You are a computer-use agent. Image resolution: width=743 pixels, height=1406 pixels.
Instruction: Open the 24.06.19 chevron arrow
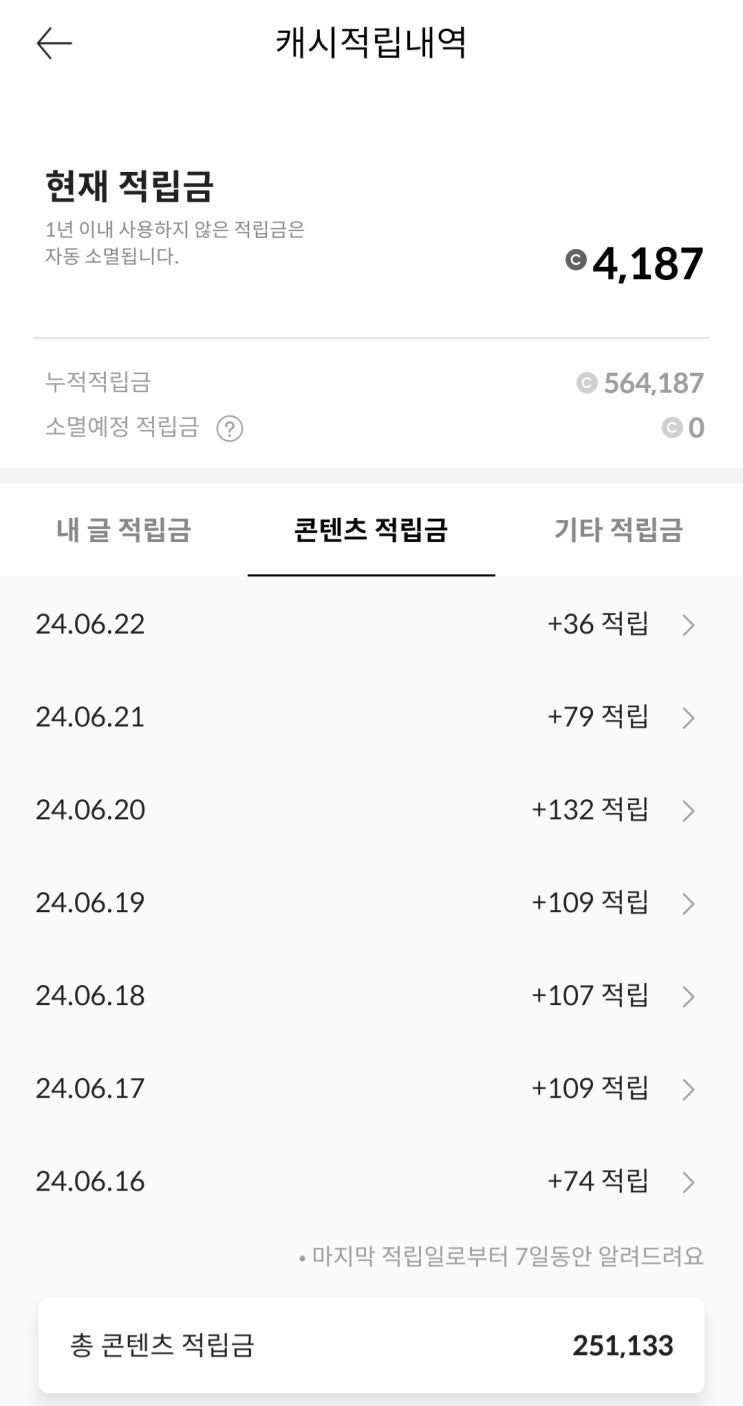click(688, 904)
